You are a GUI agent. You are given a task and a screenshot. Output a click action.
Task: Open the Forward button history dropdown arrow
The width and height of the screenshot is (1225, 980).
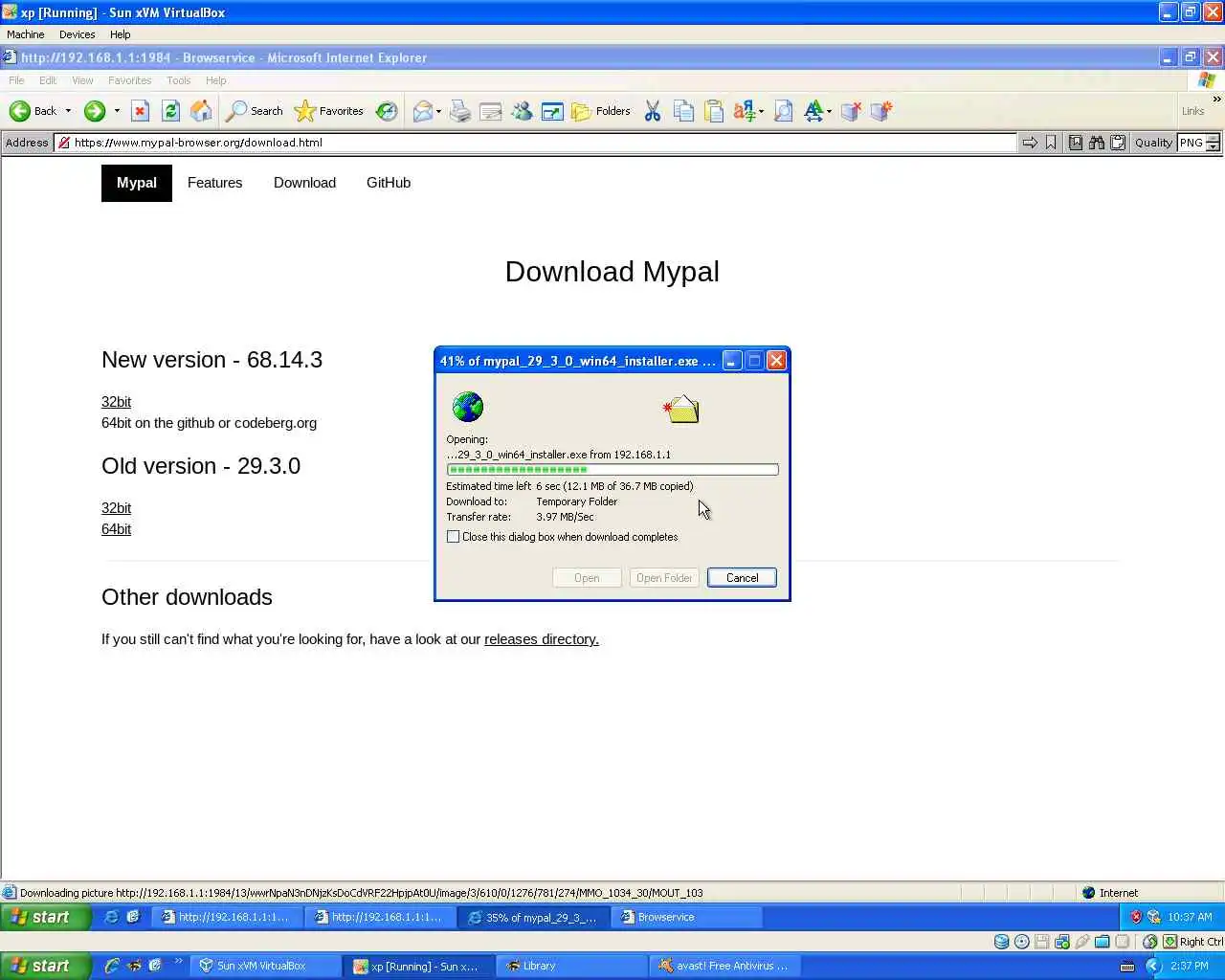pyautogui.click(x=117, y=111)
